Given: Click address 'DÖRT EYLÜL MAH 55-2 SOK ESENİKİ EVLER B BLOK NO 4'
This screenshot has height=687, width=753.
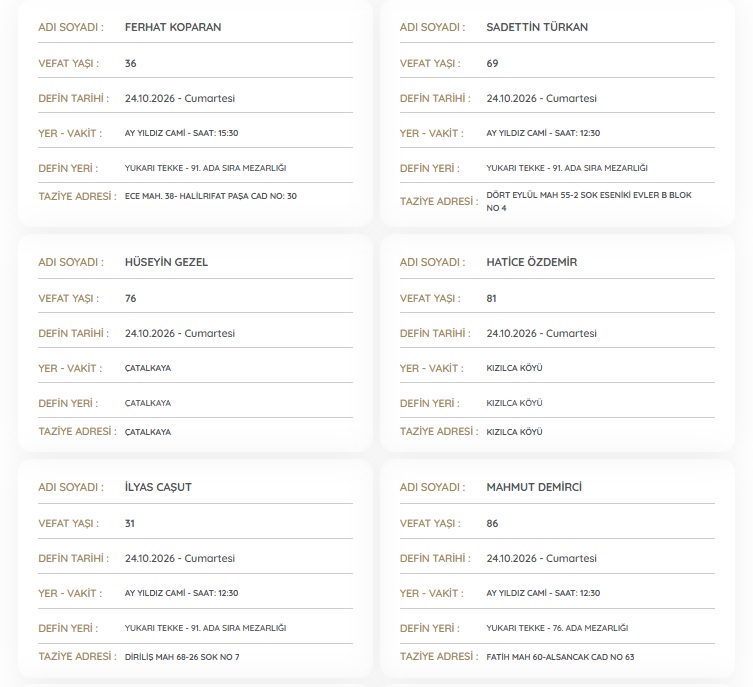Looking at the screenshot, I should (589, 202).
